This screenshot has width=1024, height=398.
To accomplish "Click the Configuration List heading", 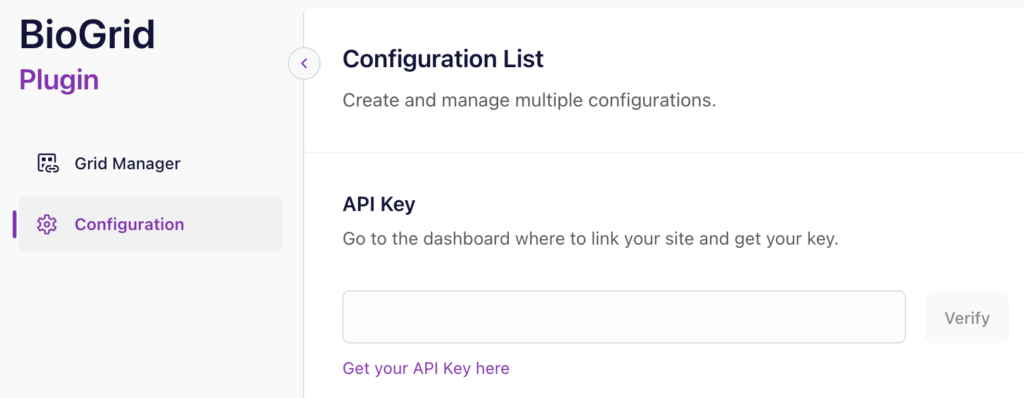I will pos(443,59).
